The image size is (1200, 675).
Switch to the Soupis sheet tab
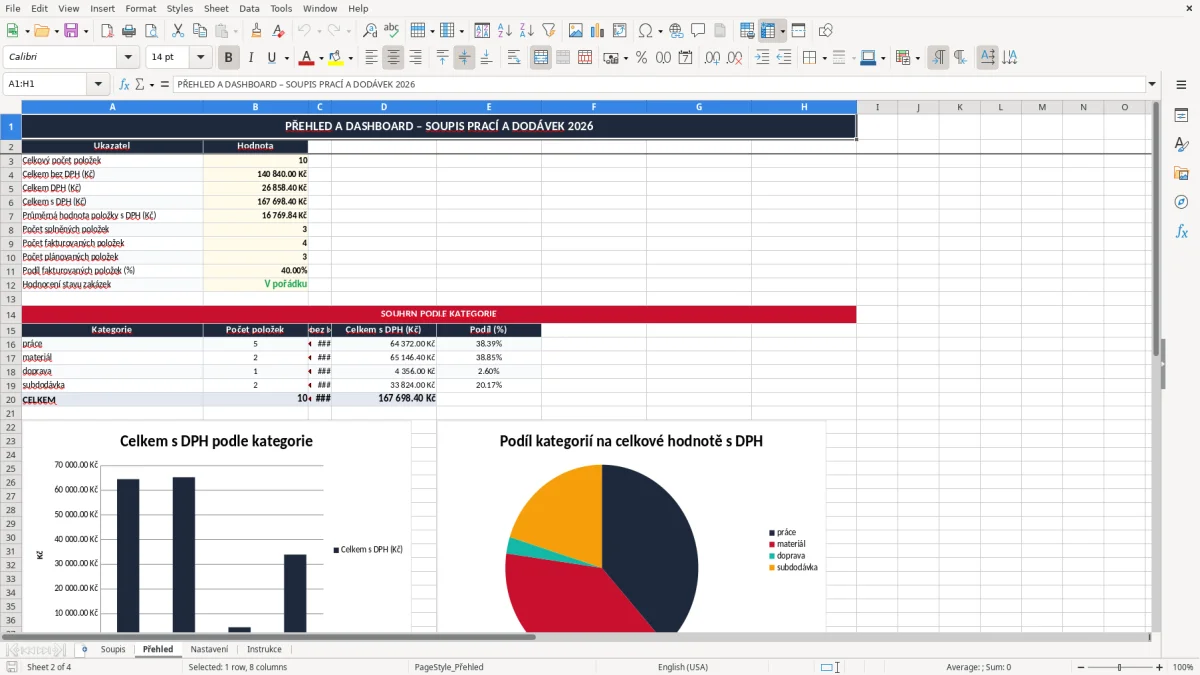113,649
